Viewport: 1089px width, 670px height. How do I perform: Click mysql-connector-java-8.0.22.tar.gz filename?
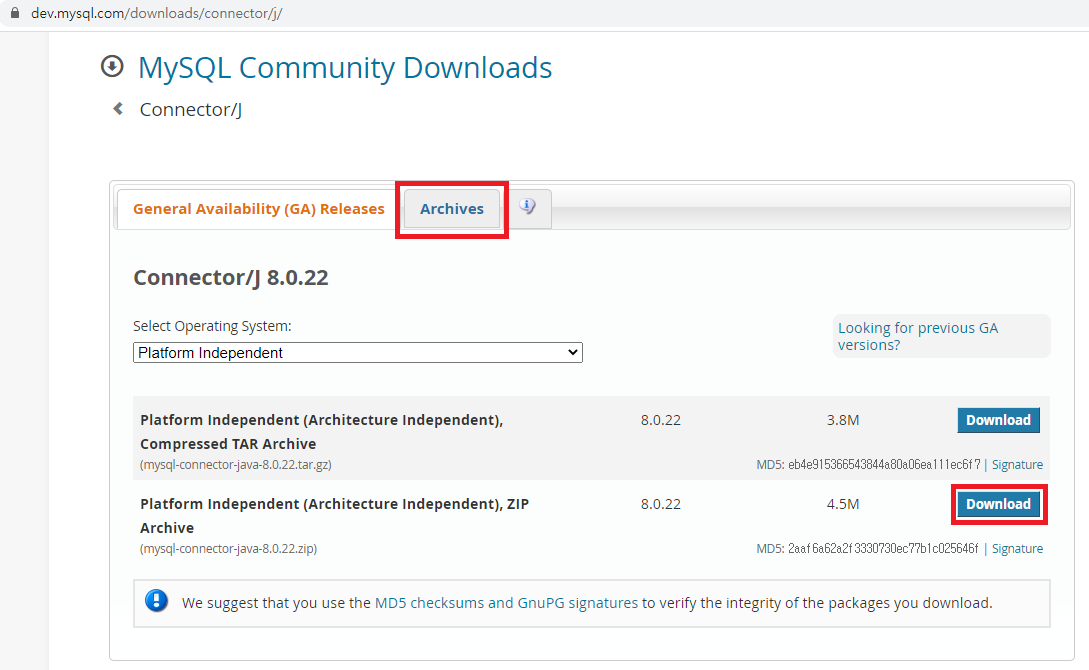(x=235, y=464)
